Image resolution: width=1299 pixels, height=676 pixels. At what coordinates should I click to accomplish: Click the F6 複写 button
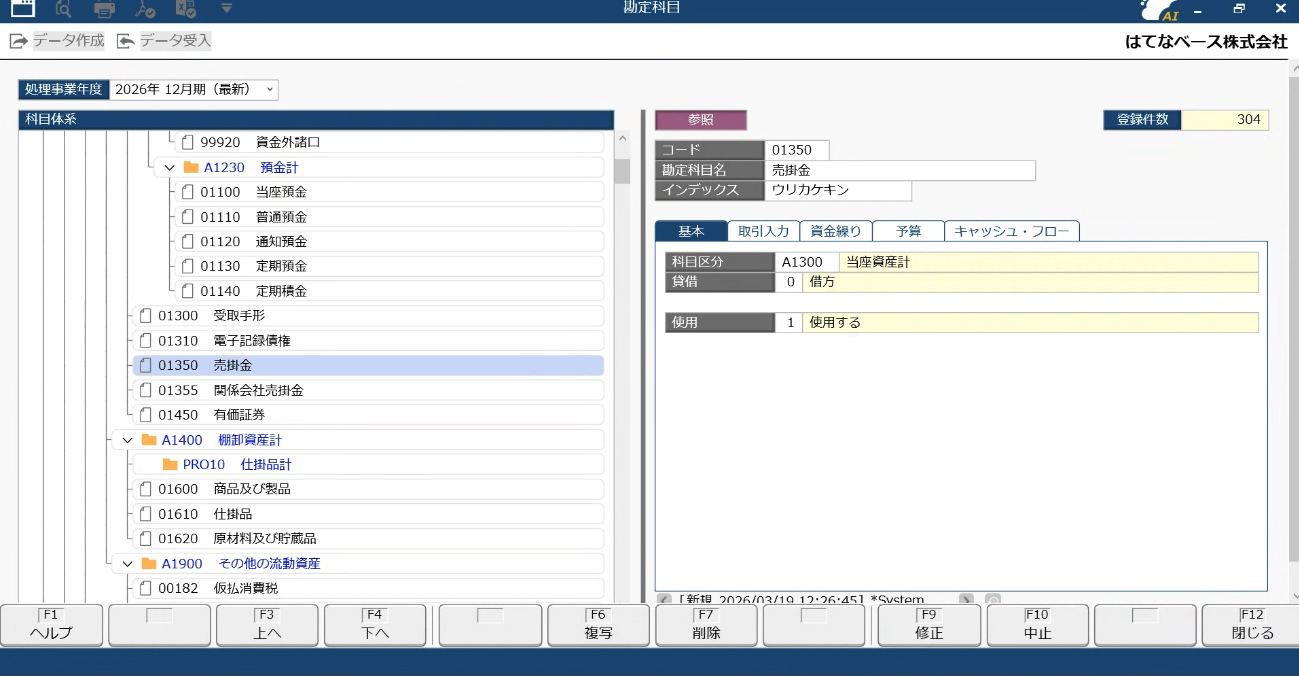598,625
